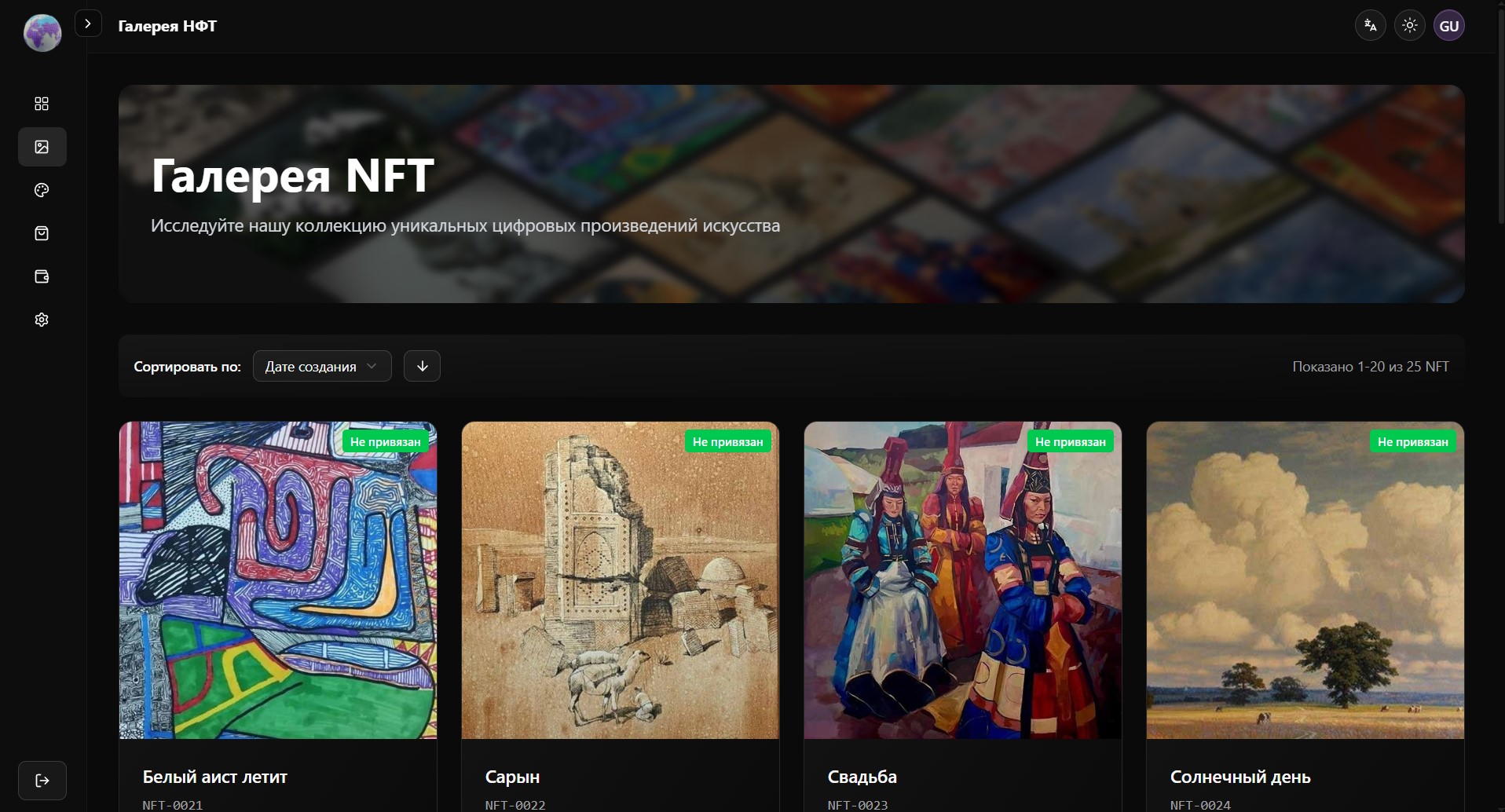
Task: Click 'Не привязан' badge on Солнечный день card
Action: 1412,441
